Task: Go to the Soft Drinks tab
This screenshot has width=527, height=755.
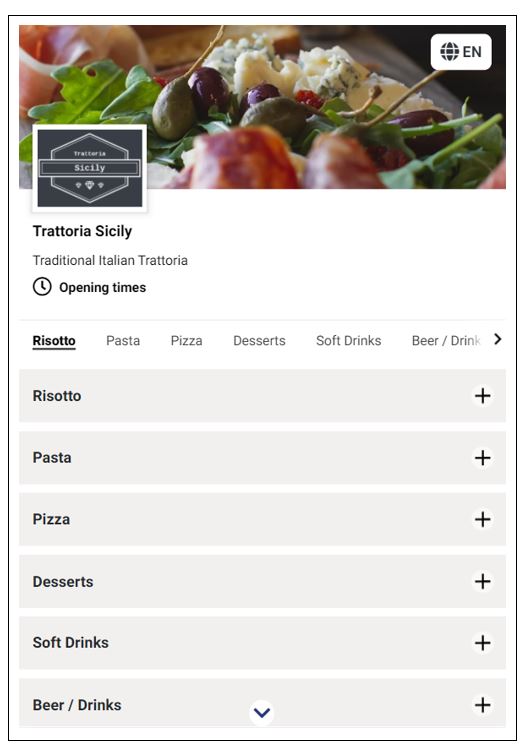Action: click(348, 341)
